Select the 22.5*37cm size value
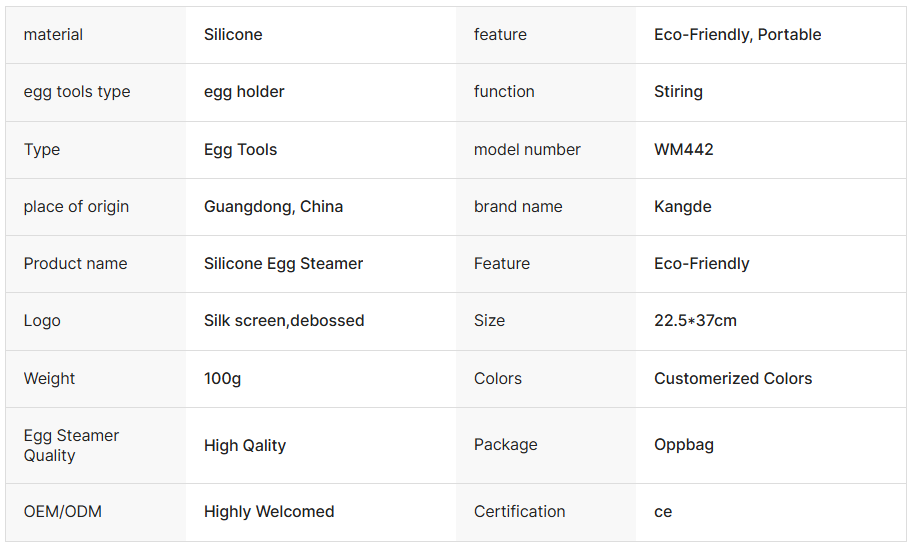The width and height of the screenshot is (910, 545). coord(695,320)
